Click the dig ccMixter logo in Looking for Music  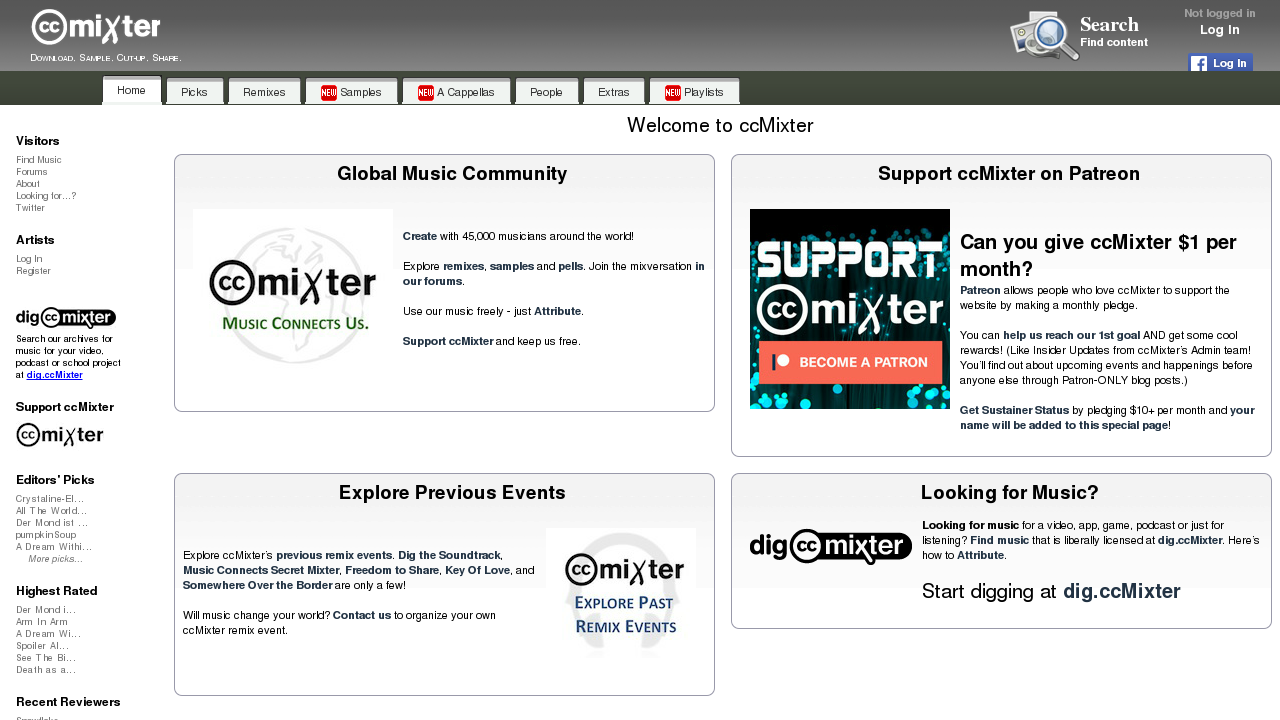831,547
